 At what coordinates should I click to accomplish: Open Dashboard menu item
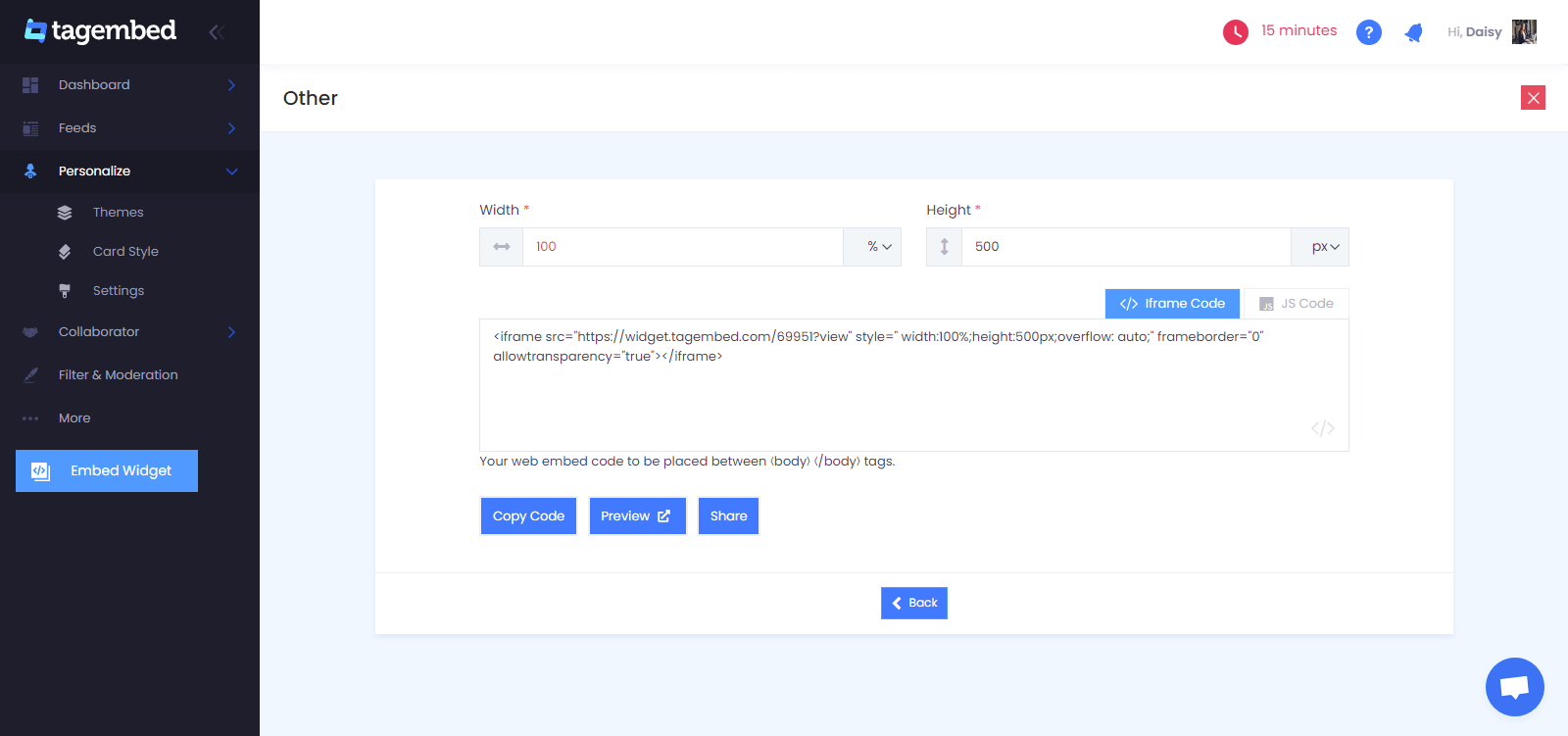(x=129, y=85)
